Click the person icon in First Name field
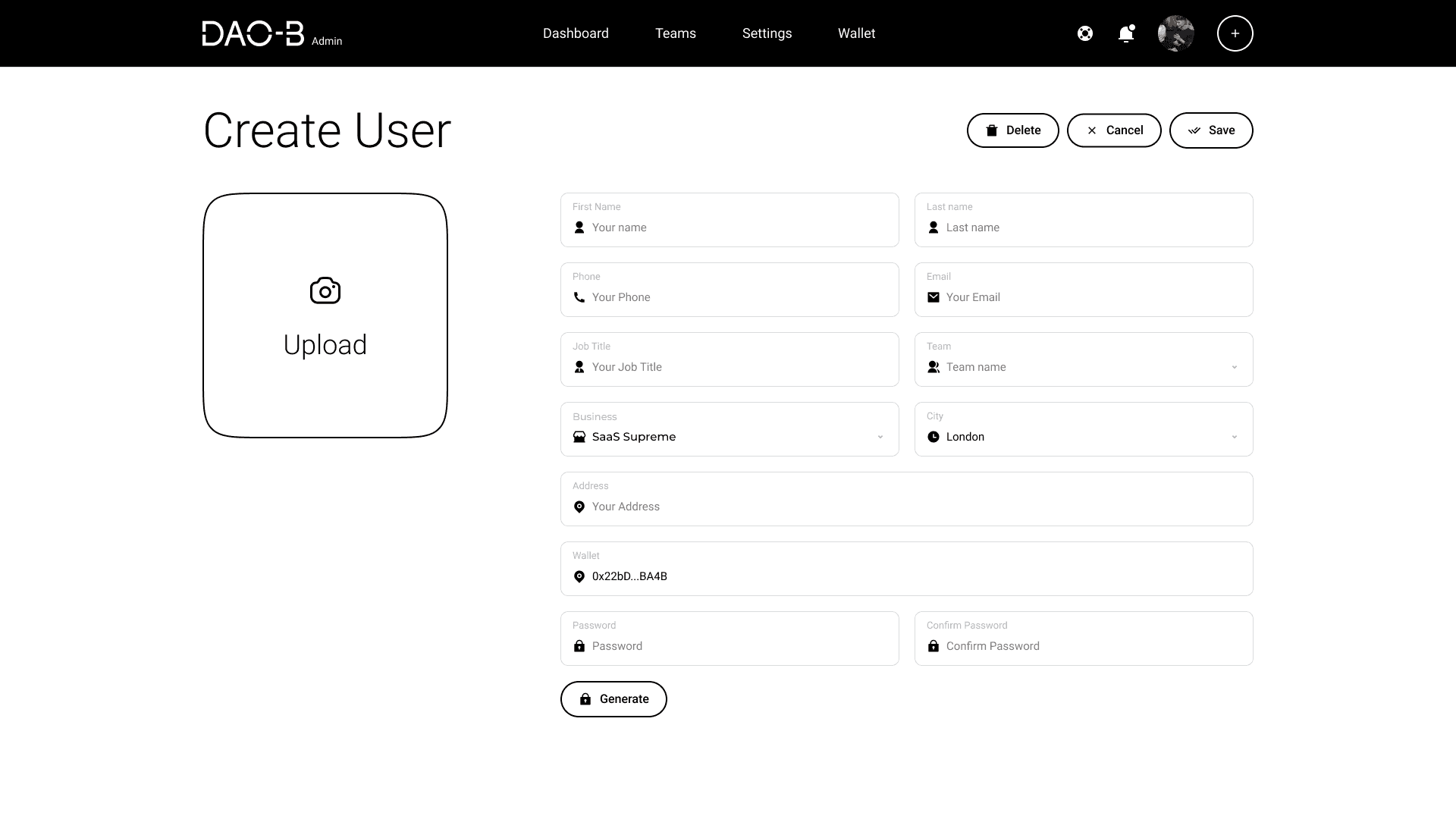Image resolution: width=1456 pixels, height=819 pixels. pyautogui.click(x=579, y=227)
